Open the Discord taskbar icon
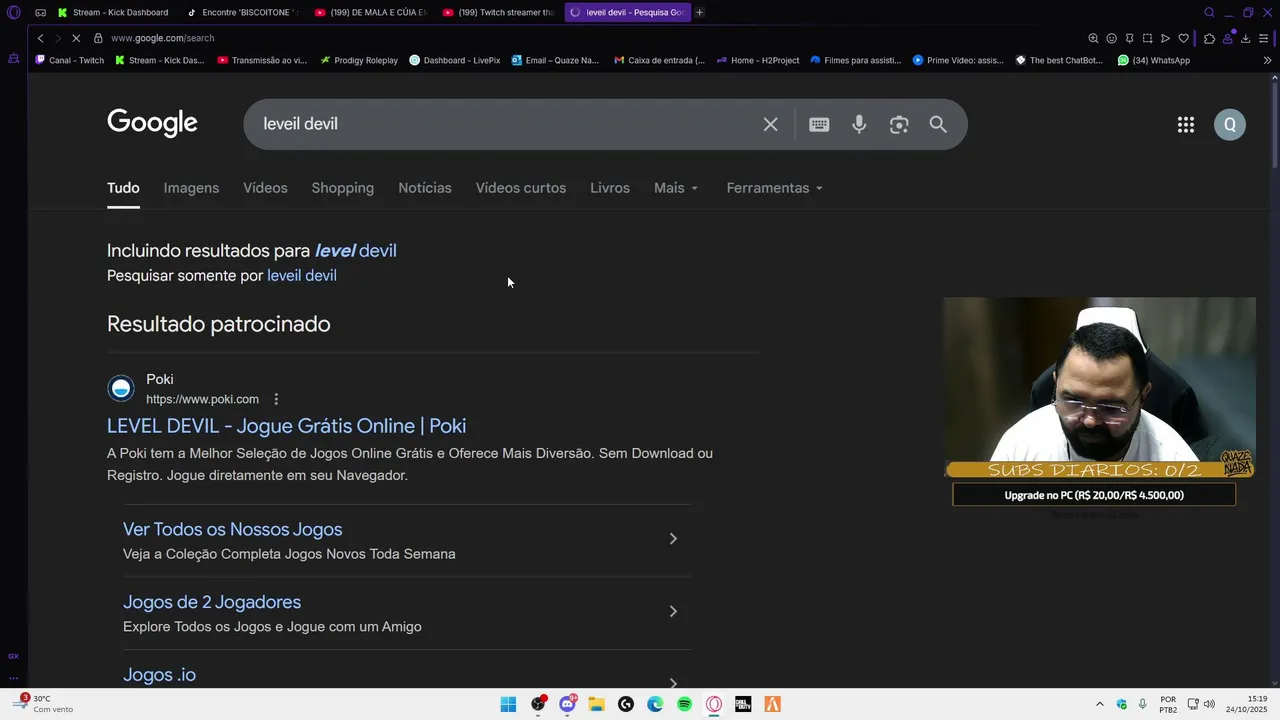The image size is (1280, 720). point(567,704)
